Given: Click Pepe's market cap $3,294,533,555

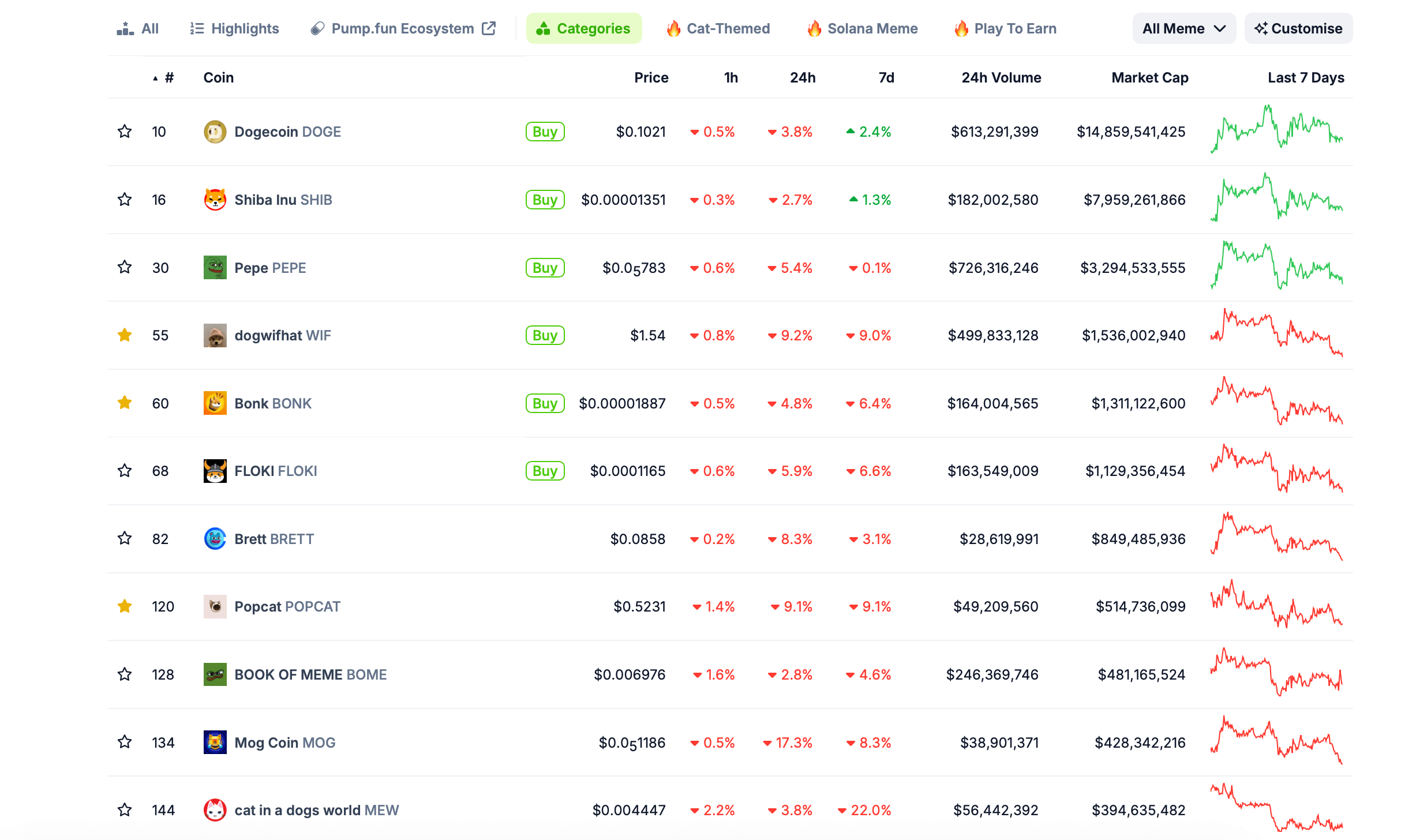Looking at the screenshot, I should [1133, 268].
